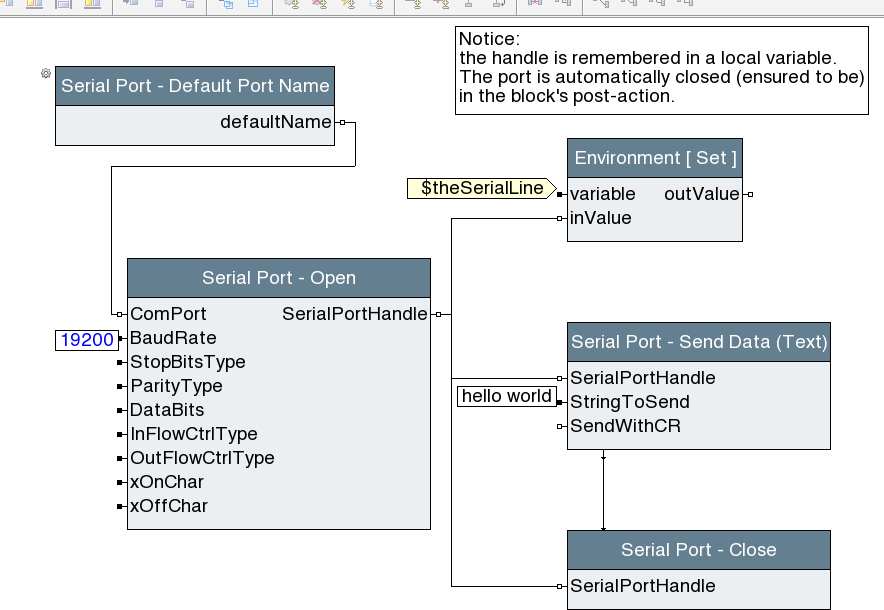The image size is (884, 610).
Task: Select the Serial Port - Open block title
Action: tap(278, 278)
